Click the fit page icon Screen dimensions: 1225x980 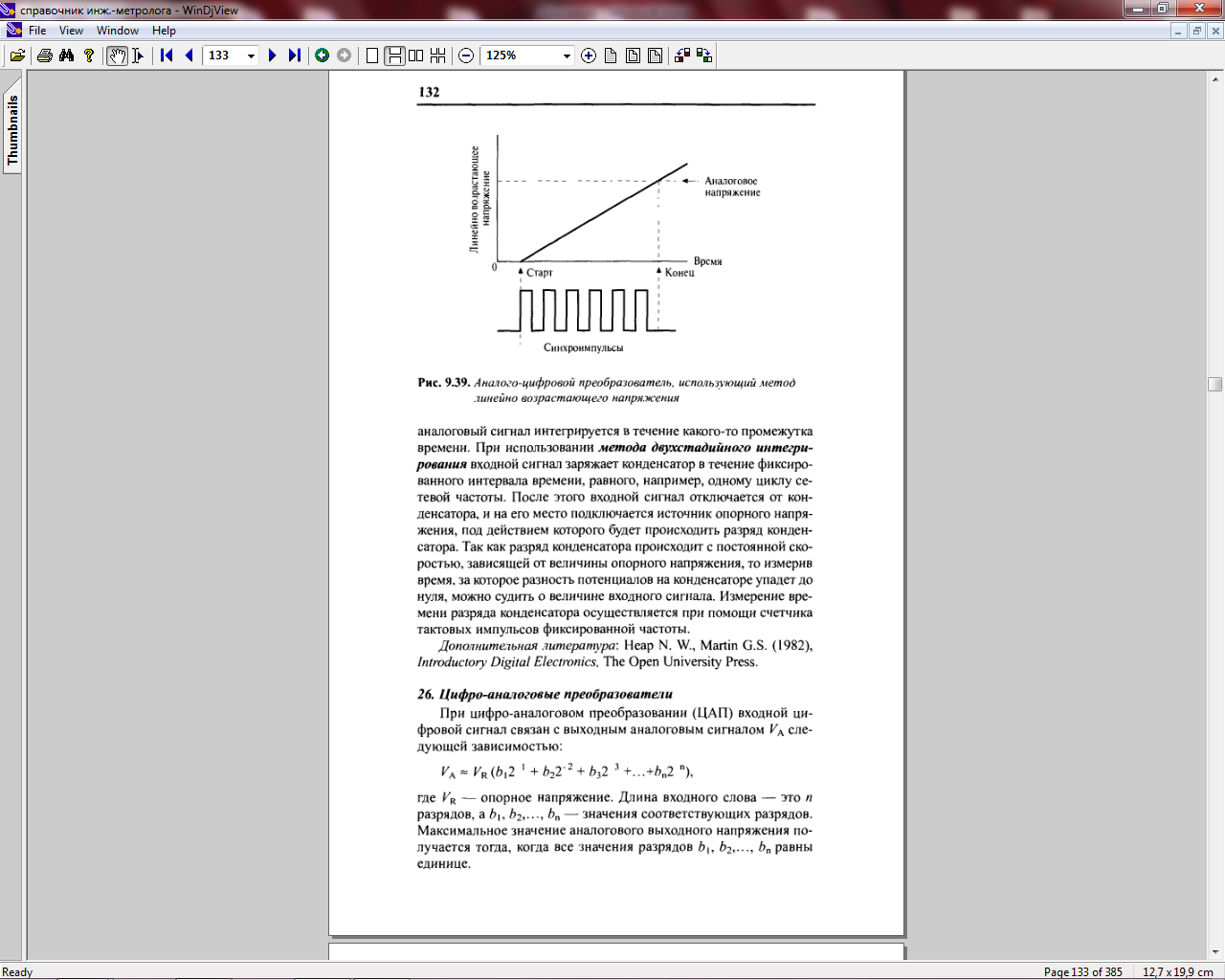[633, 56]
